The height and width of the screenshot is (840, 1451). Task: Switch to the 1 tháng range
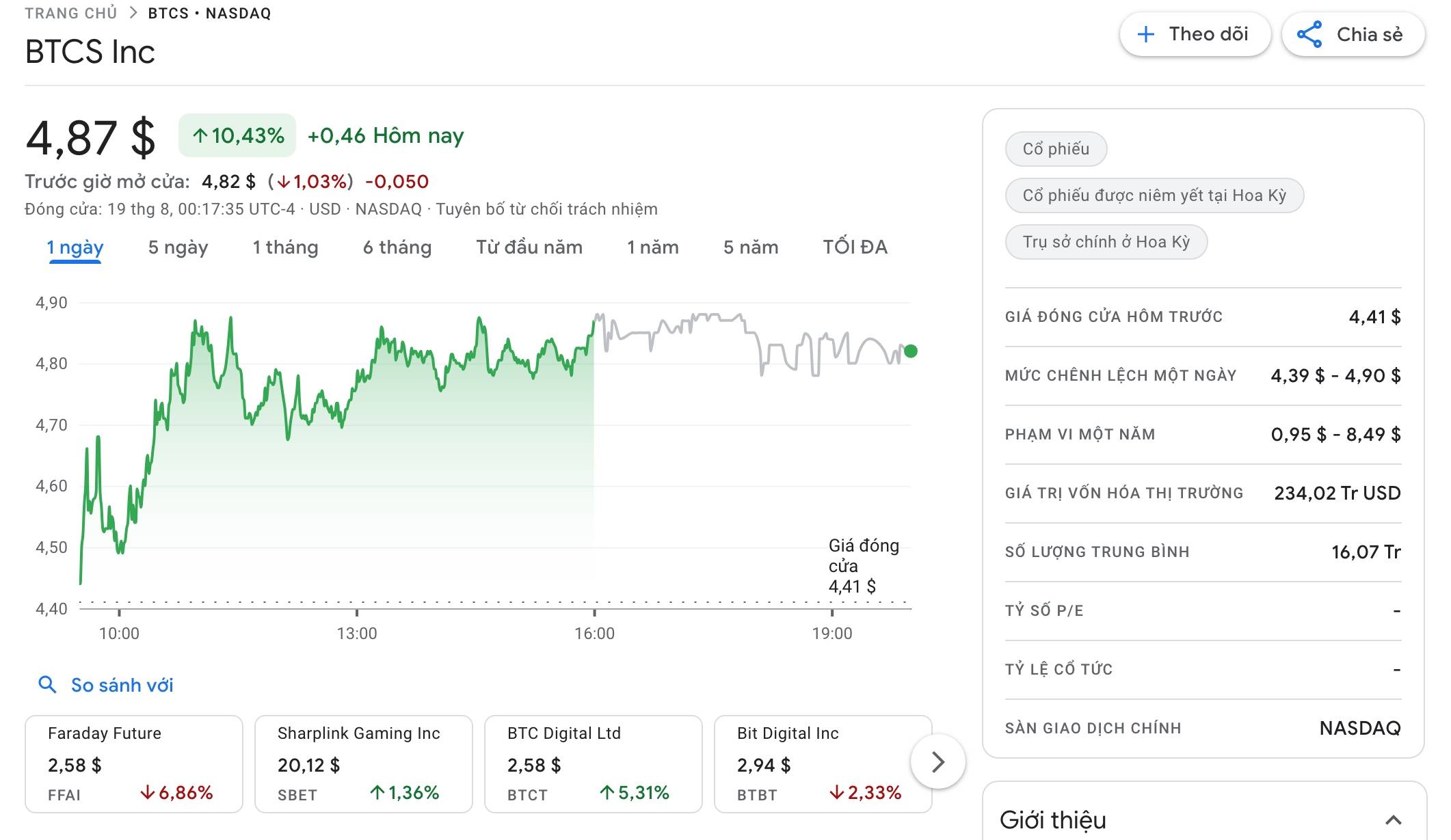[285, 247]
